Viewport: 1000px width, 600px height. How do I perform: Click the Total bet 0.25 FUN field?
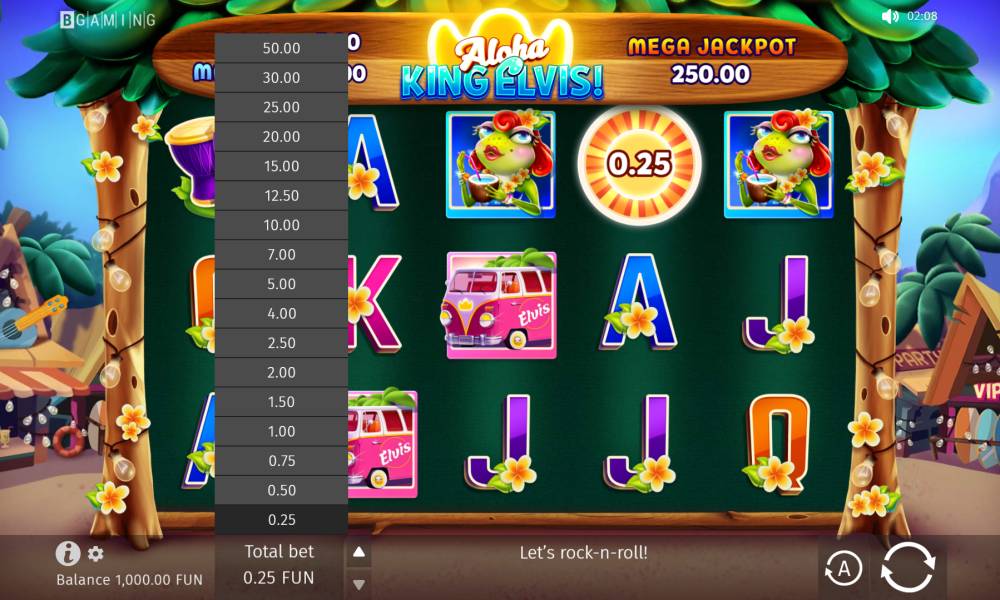point(279,565)
